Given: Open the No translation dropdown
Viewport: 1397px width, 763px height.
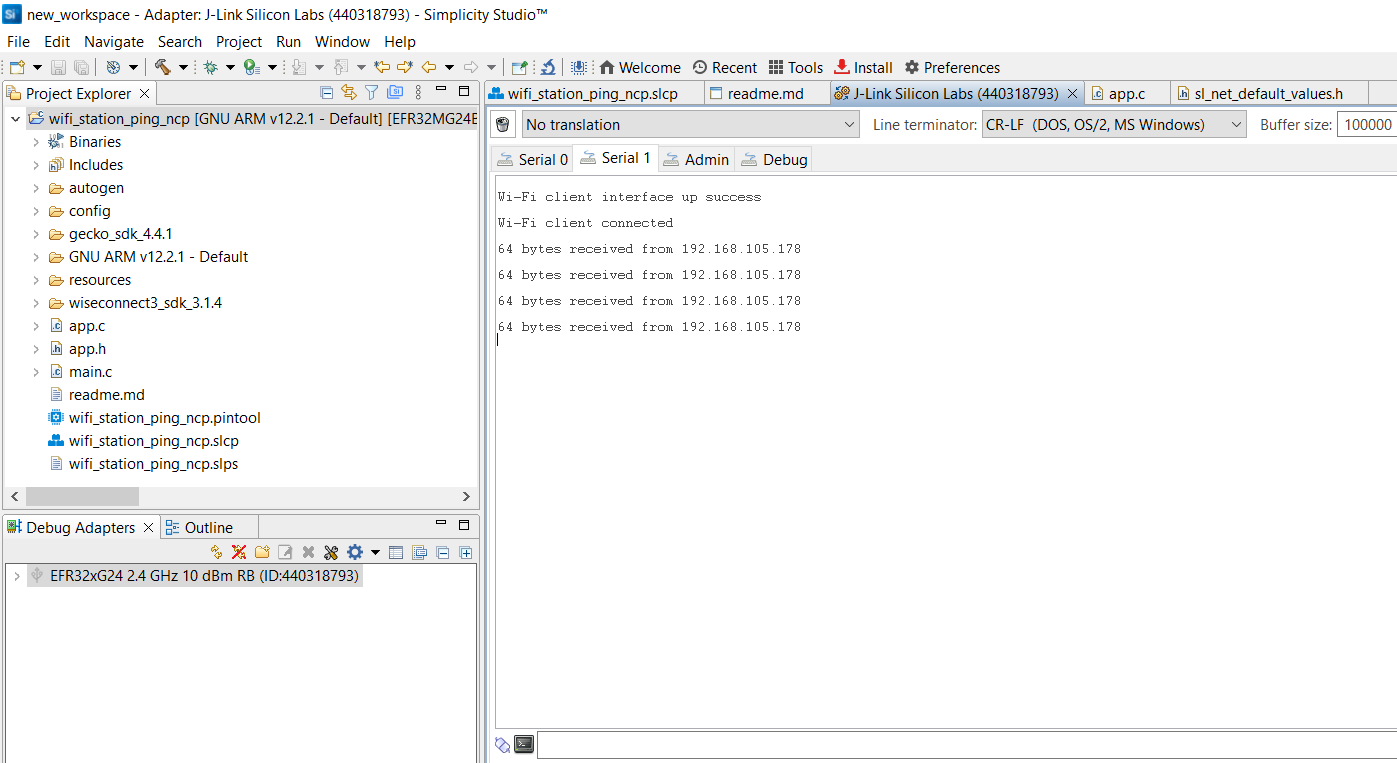Looking at the screenshot, I should point(848,124).
